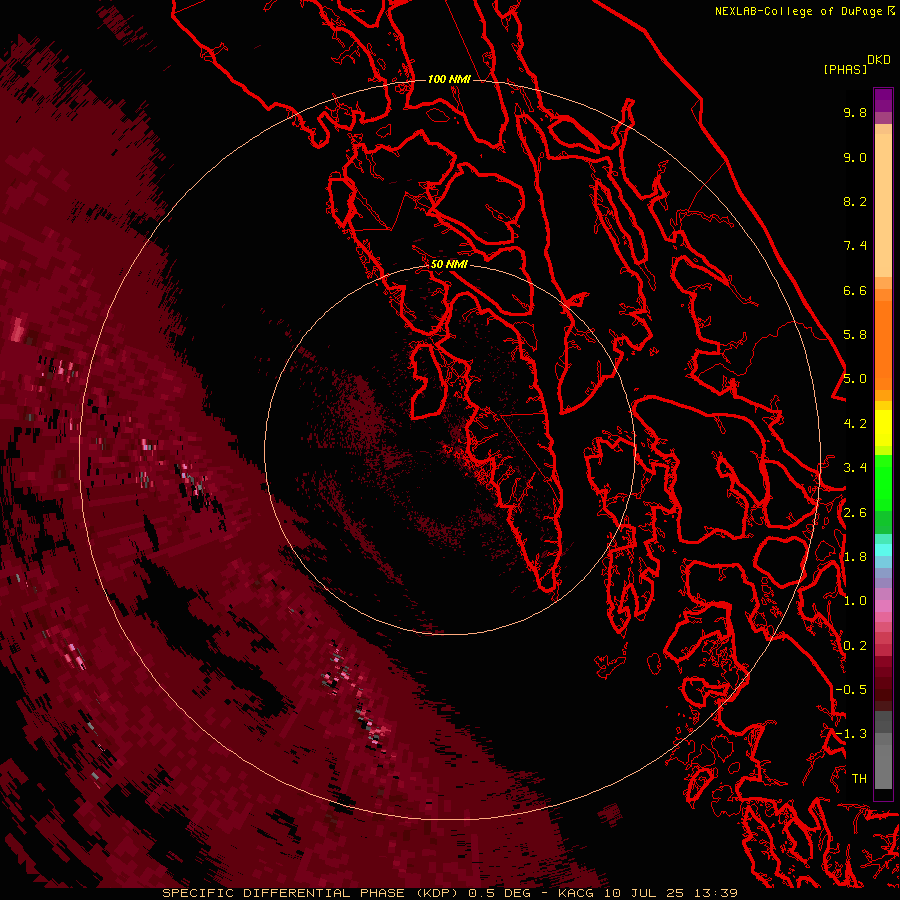Click the 2.6 legend value
900x900 pixels.
(855, 513)
